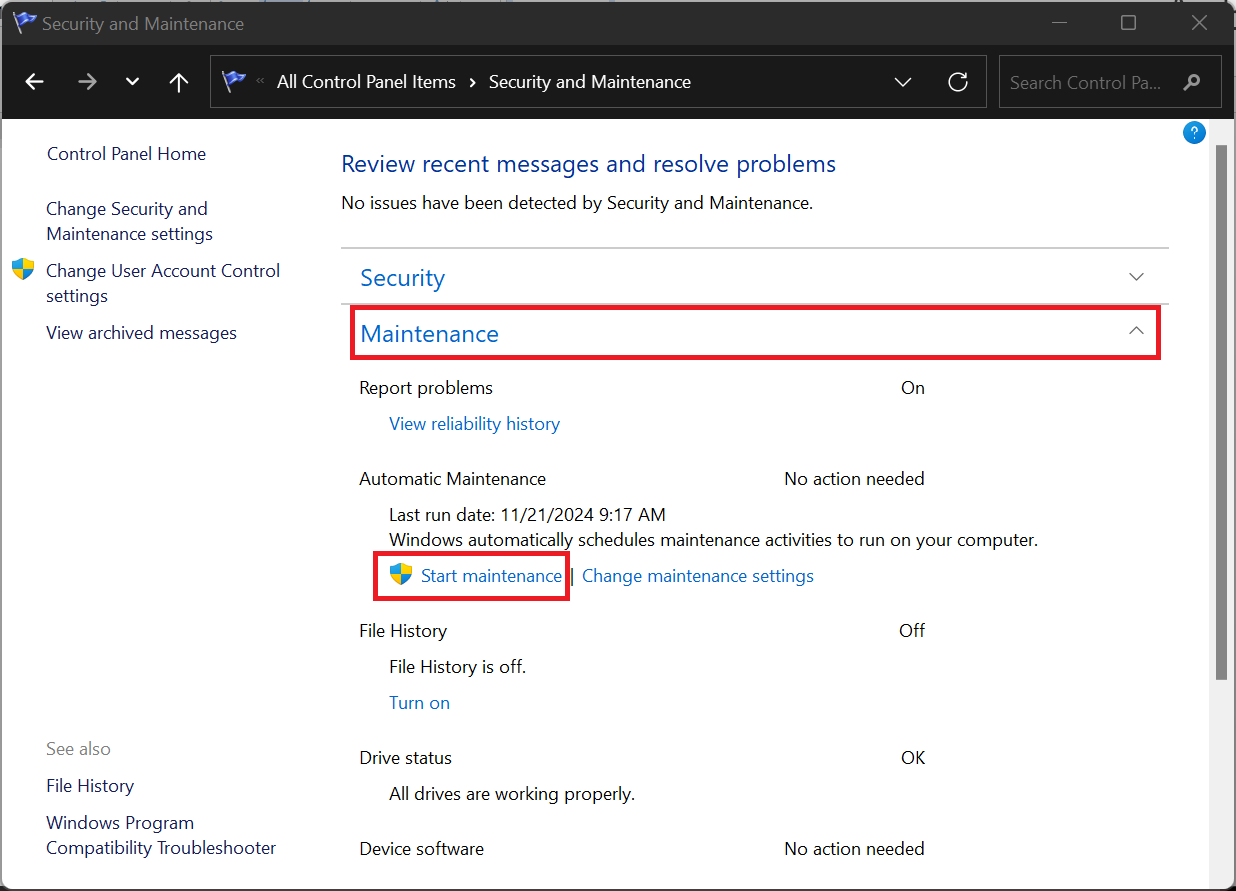This screenshot has width=1236, height=891.
Task: Go up one level arrow
Action: tap(179, 82)
